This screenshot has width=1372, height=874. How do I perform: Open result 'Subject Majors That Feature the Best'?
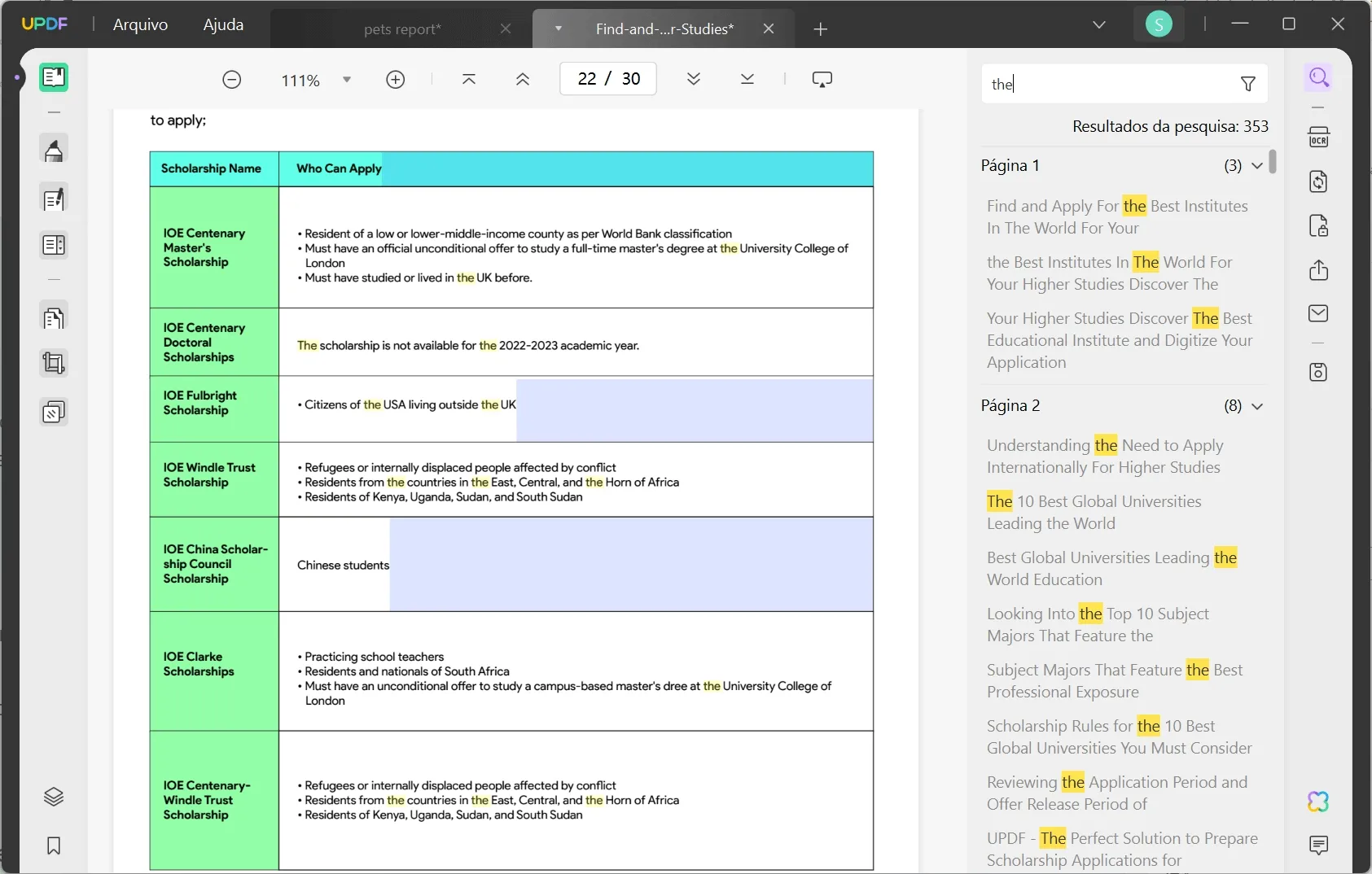pos(1115,681)
